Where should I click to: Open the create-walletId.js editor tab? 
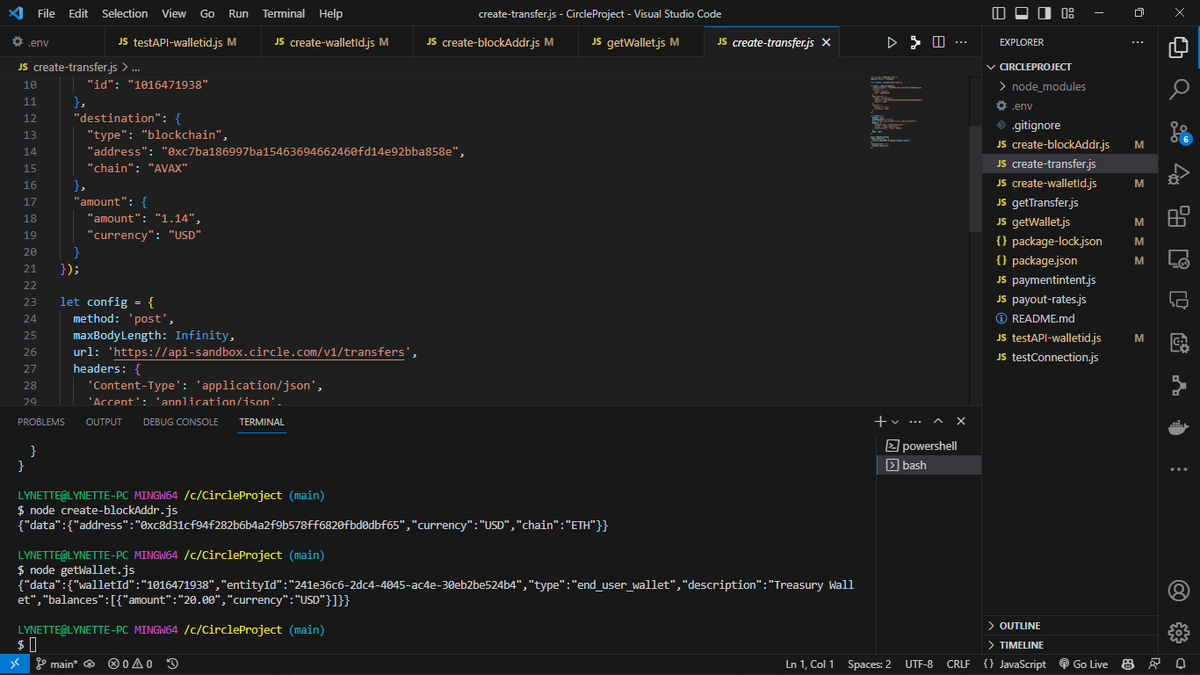[337, 42]
